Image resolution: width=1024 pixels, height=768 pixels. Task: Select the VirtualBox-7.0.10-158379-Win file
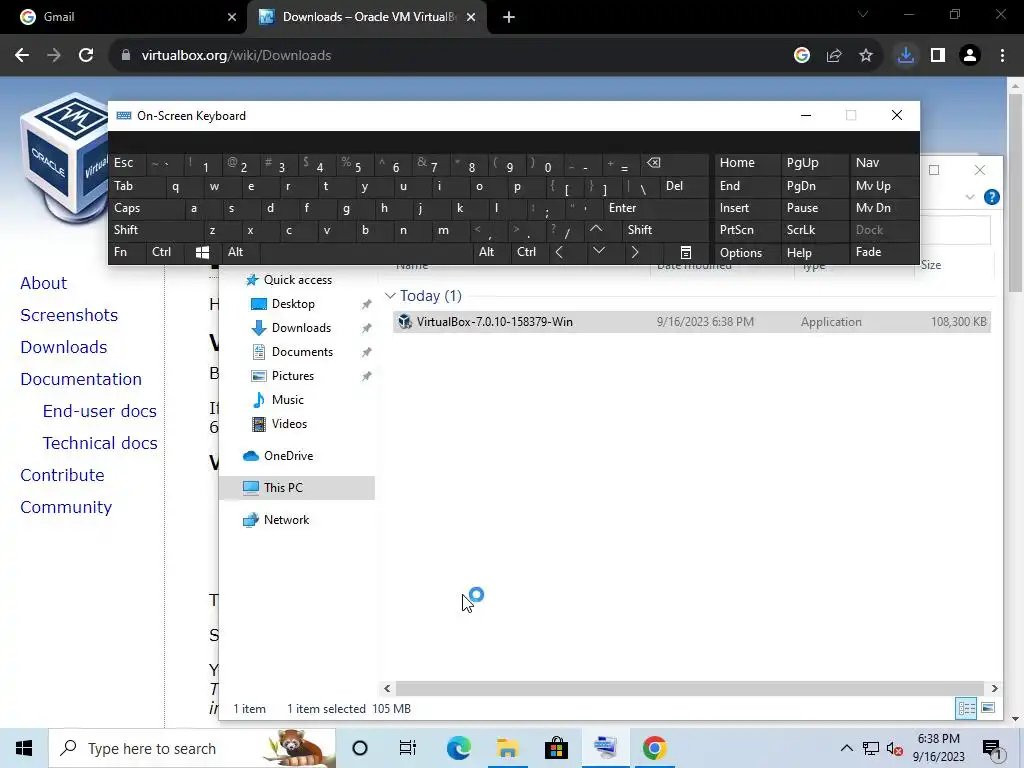[692, 322]
